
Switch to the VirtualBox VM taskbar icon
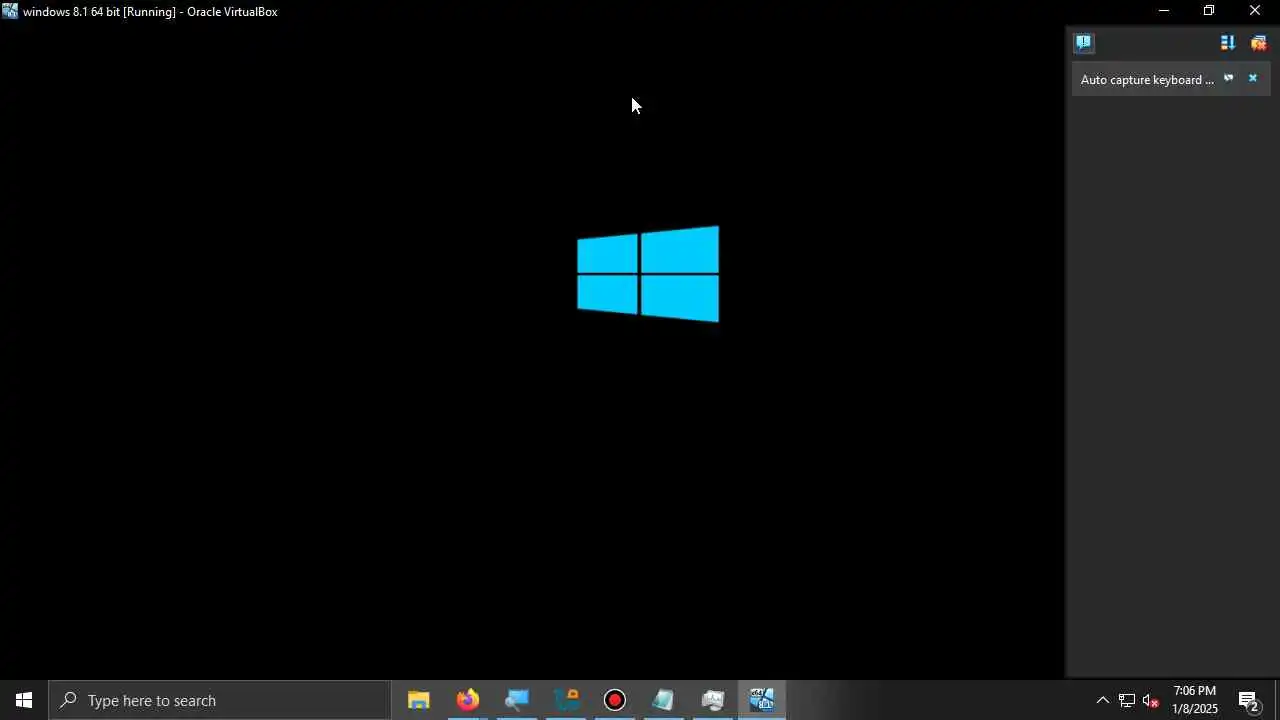click(x=762, y=700)
